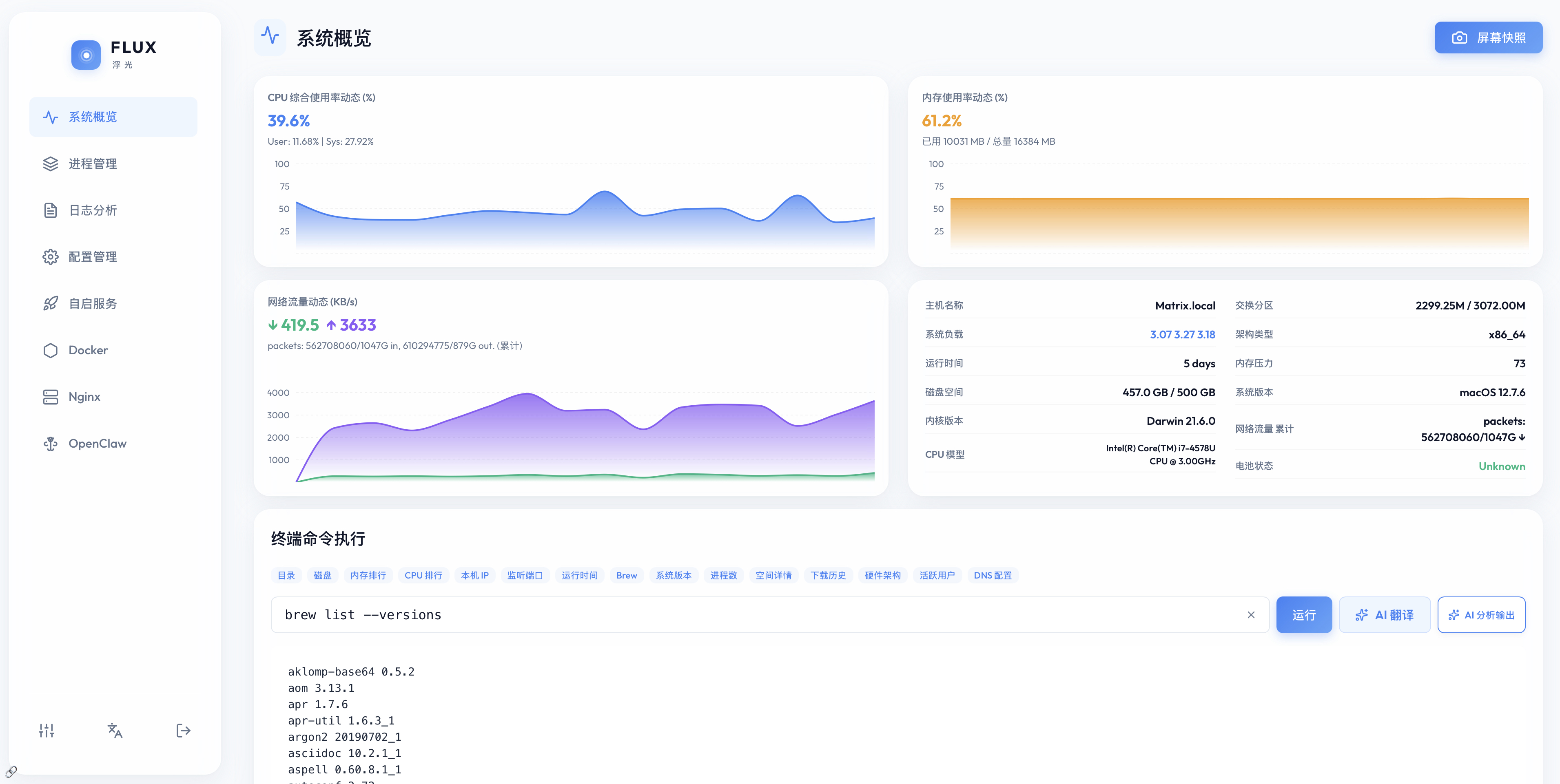Select the Brew quick command chip
This screenshot has width=1560, height=784.
pyautogui.click(x=626, y=575)
